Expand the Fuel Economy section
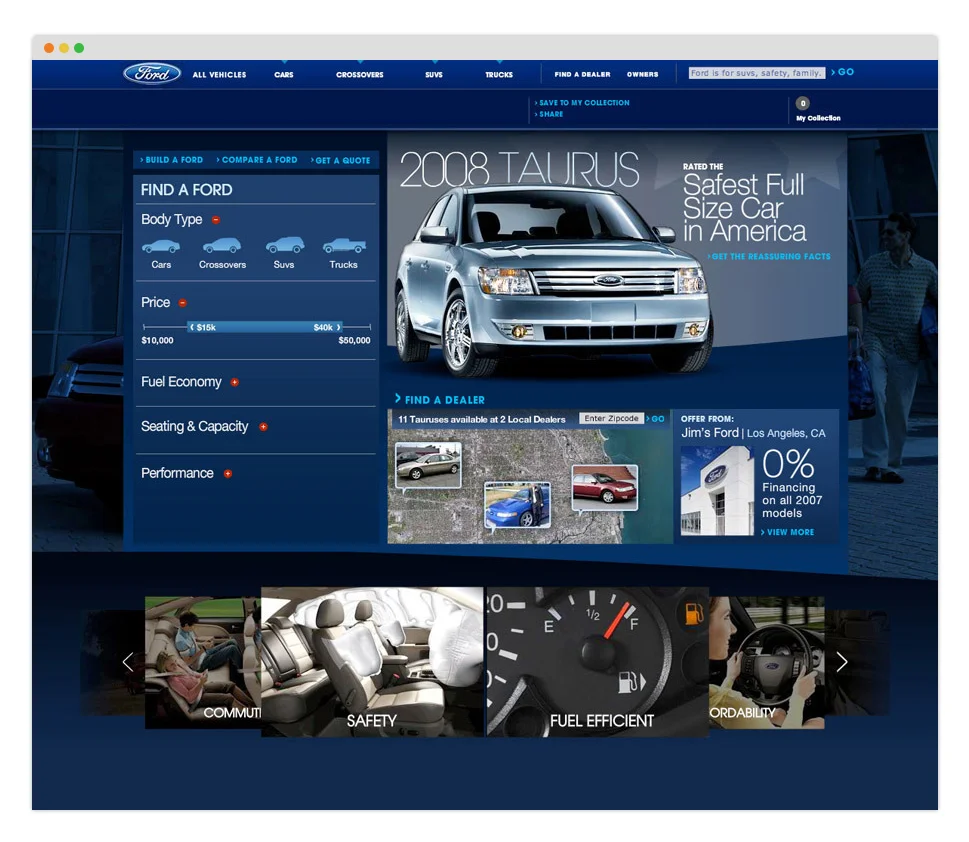Viewport: 969px width, 842px height. click(x=234, y=382)
